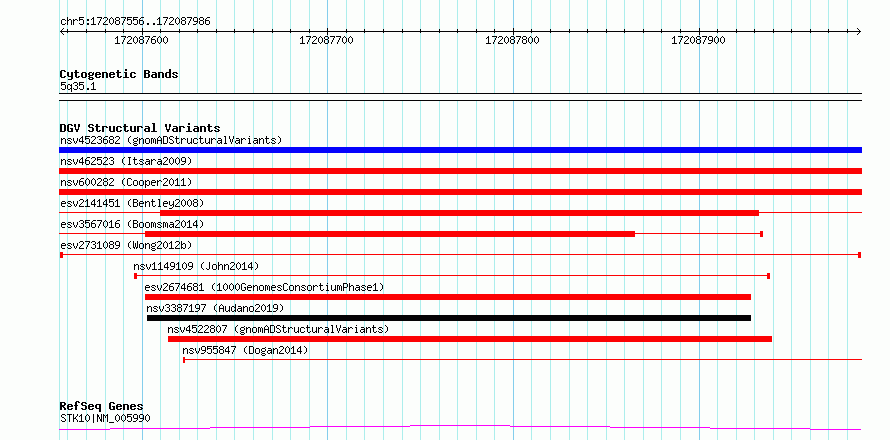
Task: Open variant label esv3567016 (Boomsma2014)
Action: [132, 224]
